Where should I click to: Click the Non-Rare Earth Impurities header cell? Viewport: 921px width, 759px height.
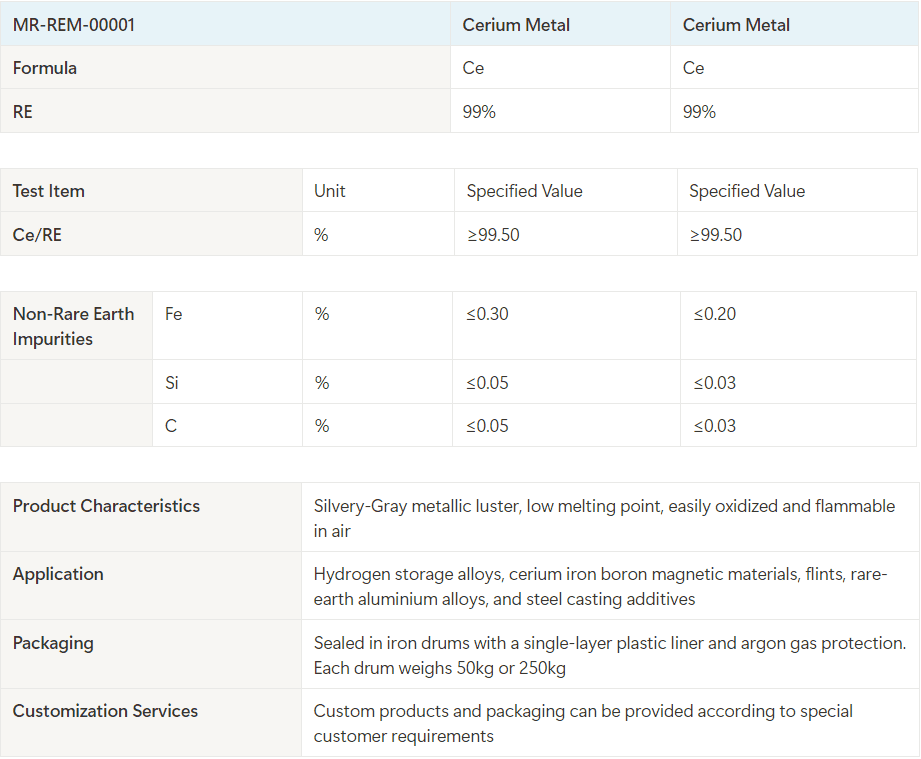(74, 325)
